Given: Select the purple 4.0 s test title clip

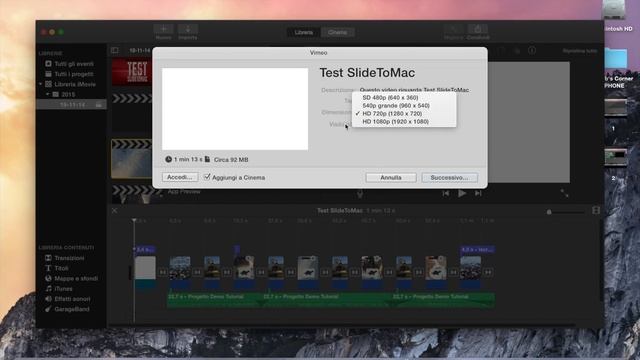Looking at the screenshot, I should point(477,249).
